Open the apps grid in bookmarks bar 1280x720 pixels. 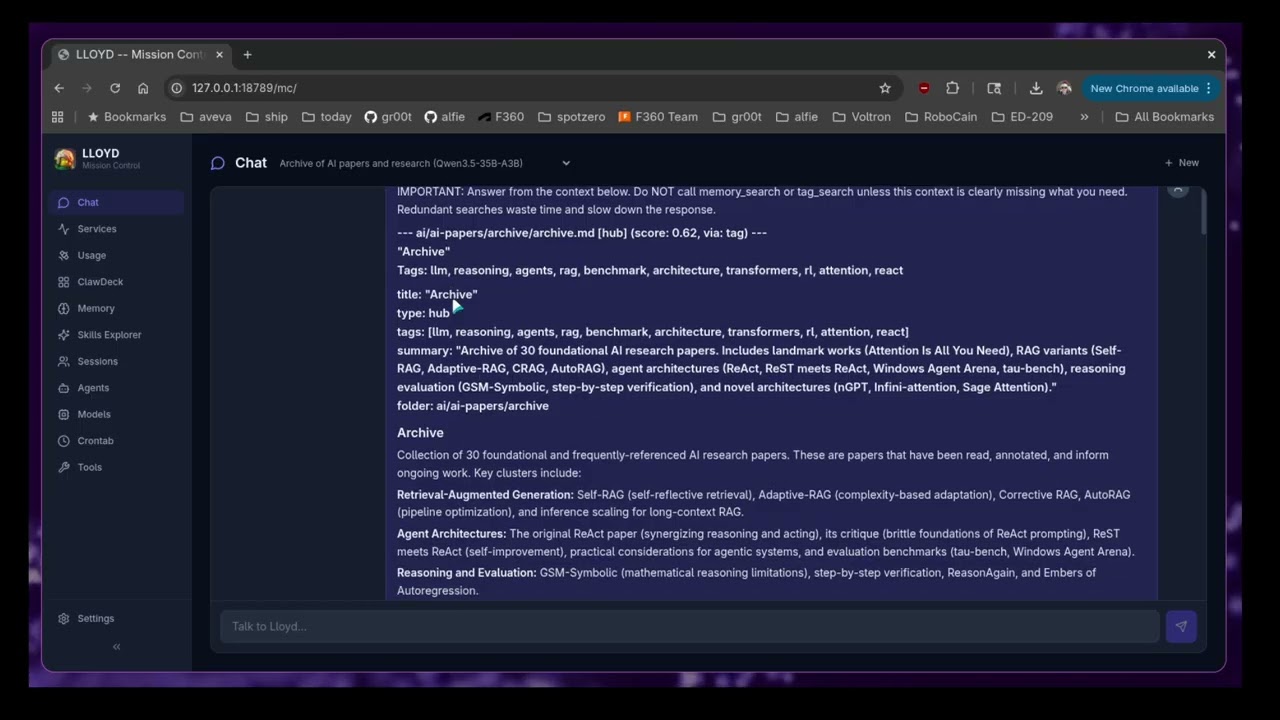pyautogui.click(x=57, y=117)
